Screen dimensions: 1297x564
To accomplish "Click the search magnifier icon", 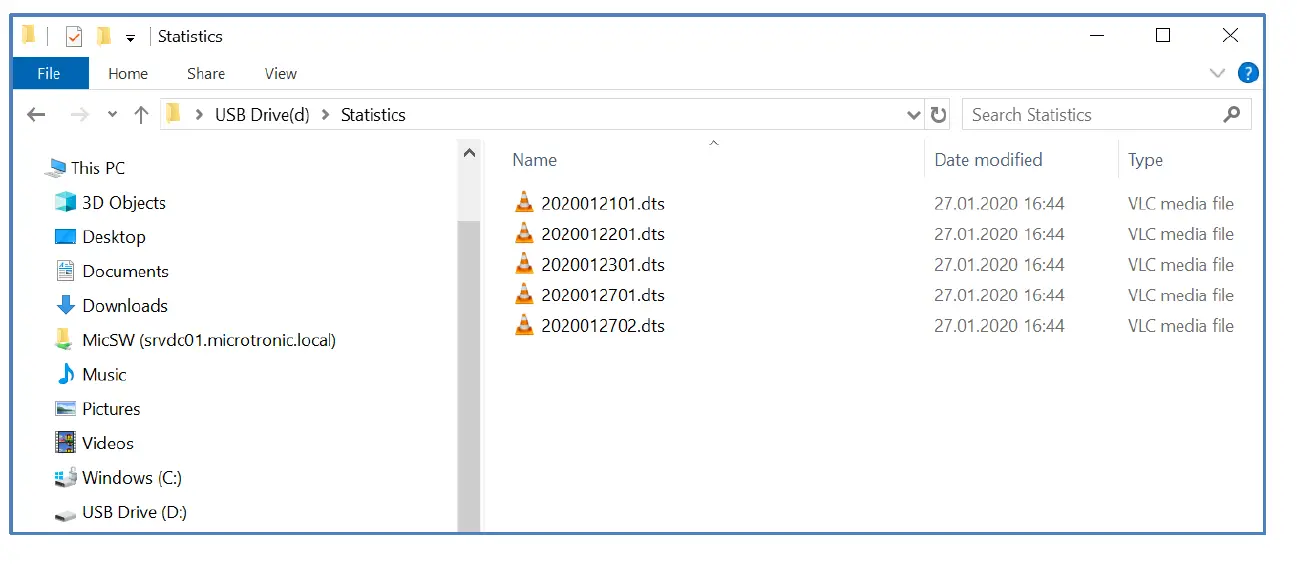I will tap(1232, 115).
